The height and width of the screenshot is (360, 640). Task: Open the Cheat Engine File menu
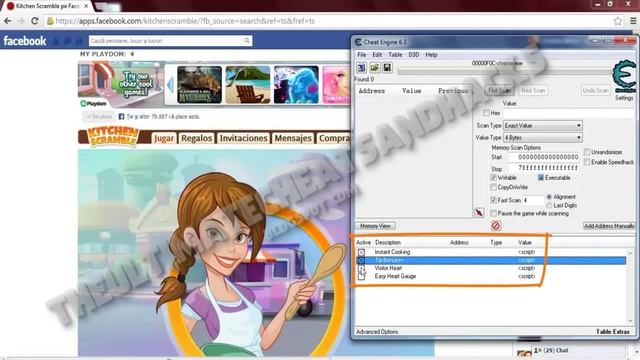pos(362,54)
